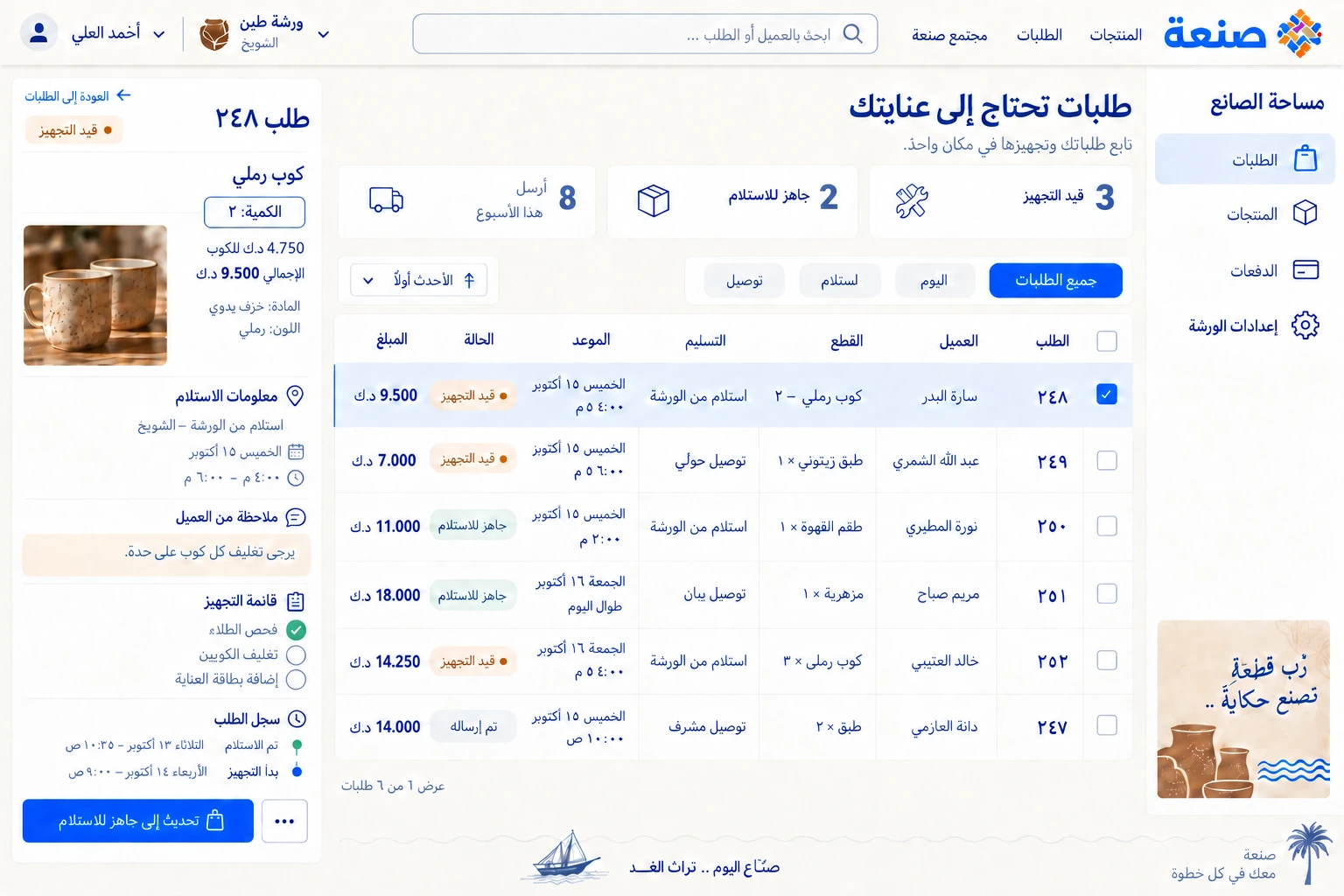Open the الكمية quantity box
Screen dimensions: 1344x896
point(255,212)
